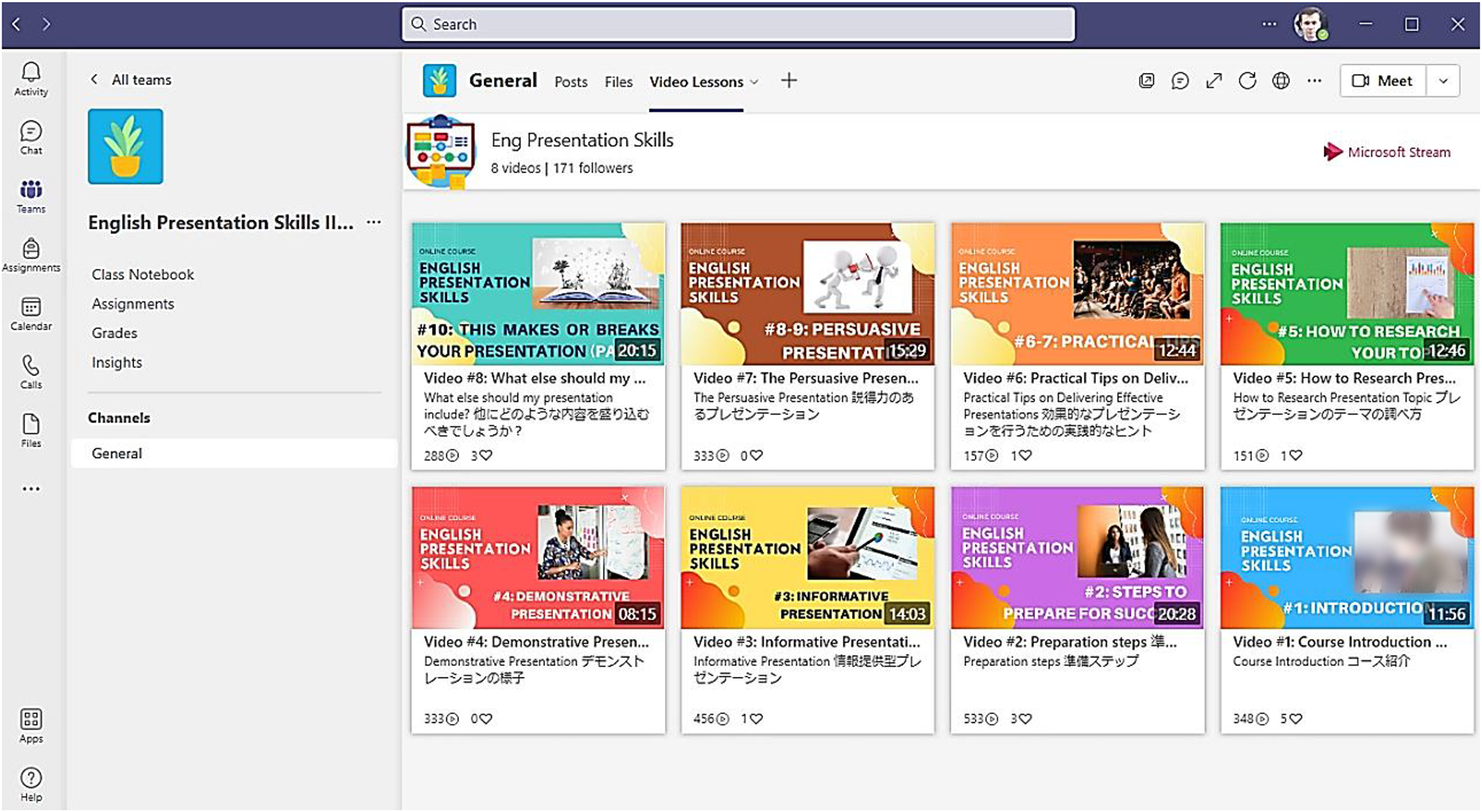
Task: Open Video #4 Demonstrative Presentation thumbnail
Action: pyautogui.click(x=538, y=558)
